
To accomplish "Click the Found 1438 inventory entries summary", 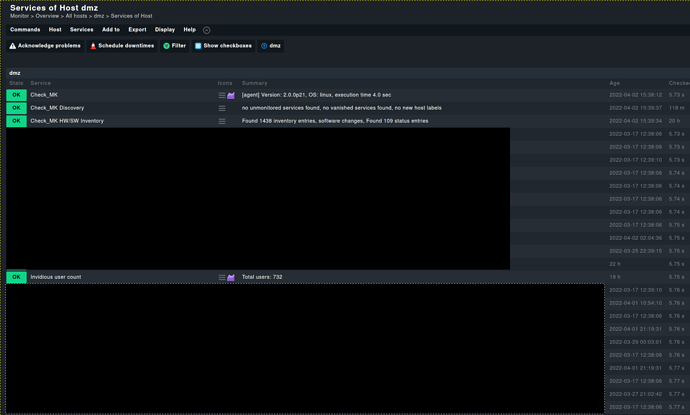I will tap(335, 121).
